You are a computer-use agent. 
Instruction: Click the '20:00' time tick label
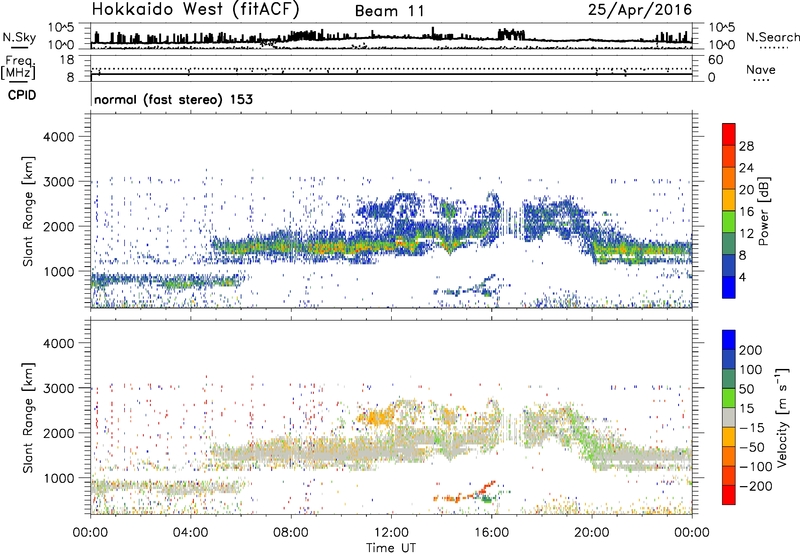pos(591,533)
